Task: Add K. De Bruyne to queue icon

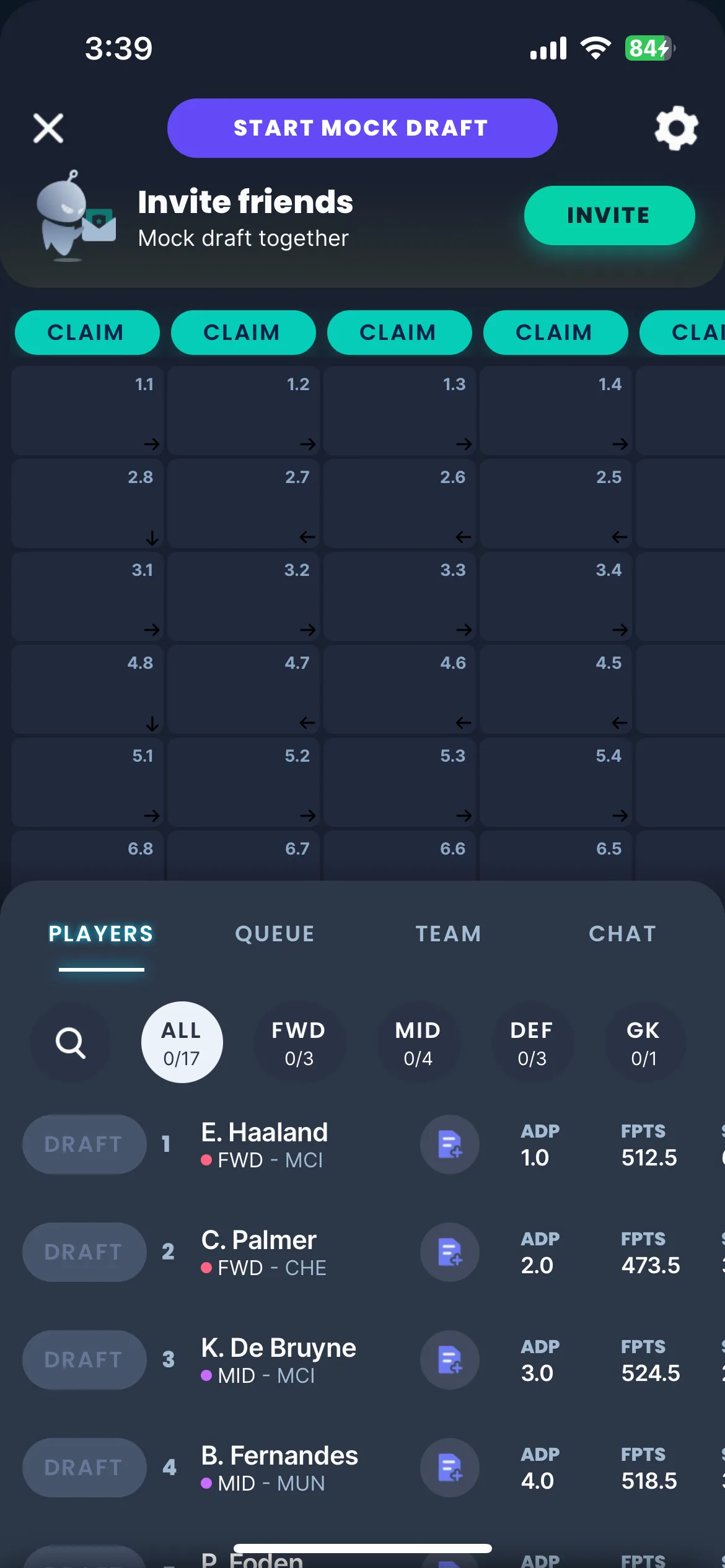Action: click(450, 1360)
